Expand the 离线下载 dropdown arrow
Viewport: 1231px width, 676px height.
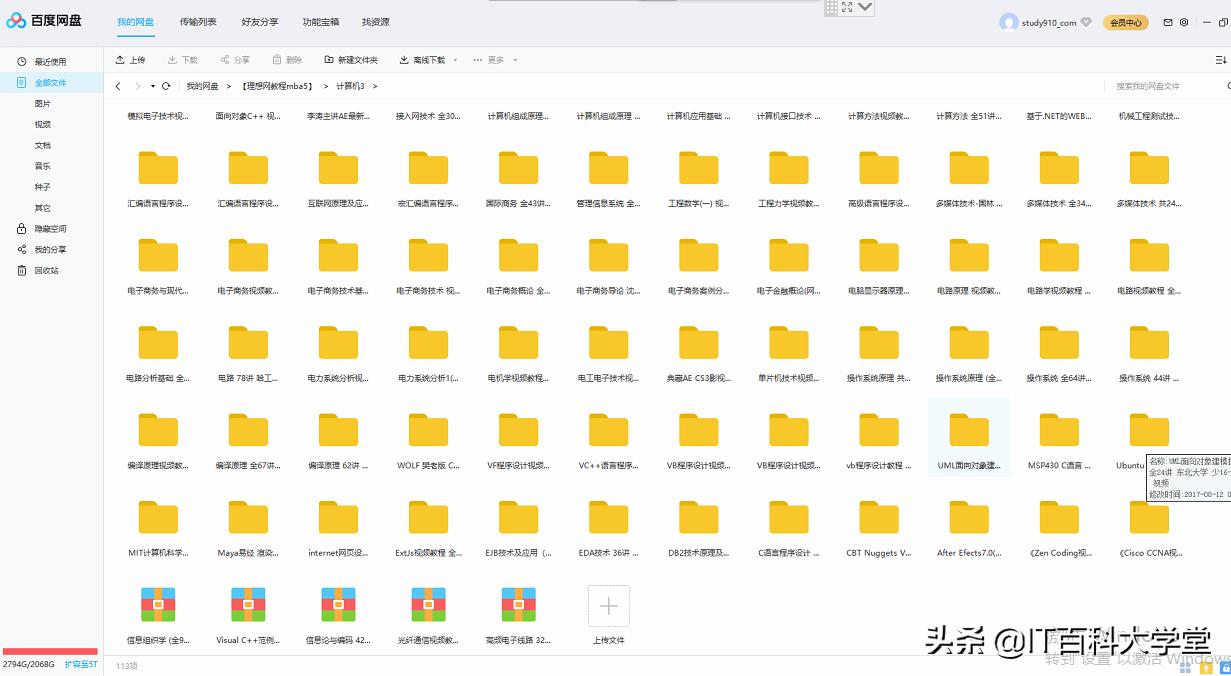455,60
